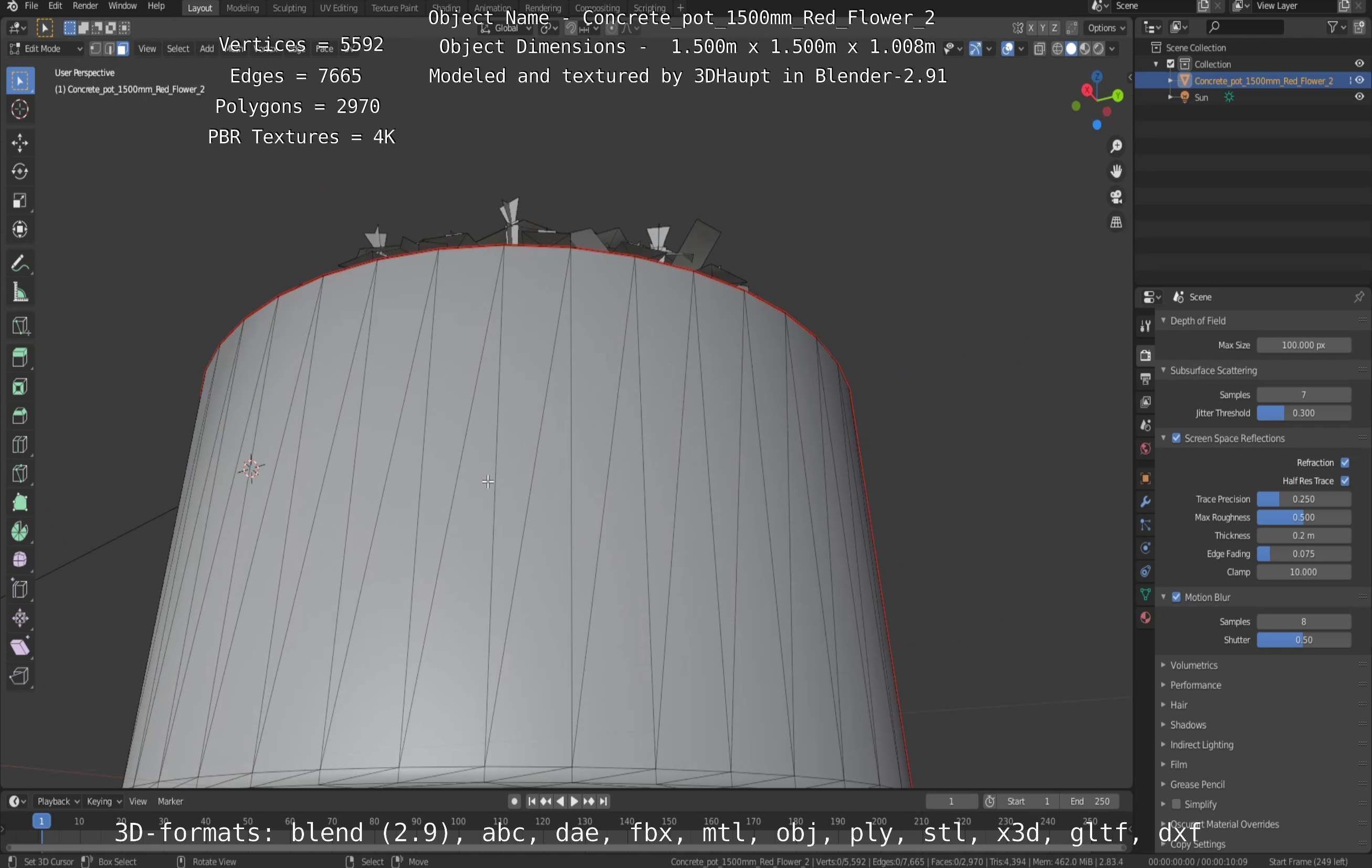The image size is (1372, 868).
Task: Select the Edge Slide tool
Action: (x=20, y=589)
